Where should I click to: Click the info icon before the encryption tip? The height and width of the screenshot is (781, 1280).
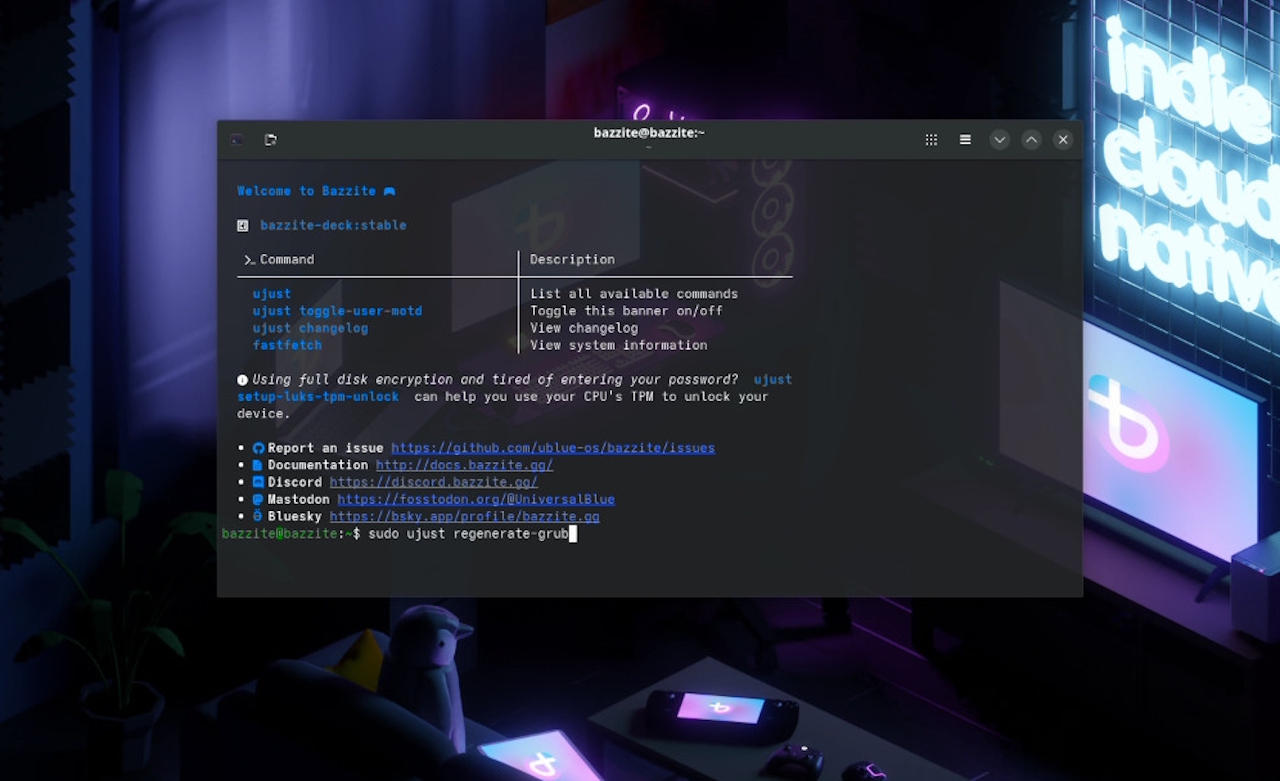click(x=241, y=379)
